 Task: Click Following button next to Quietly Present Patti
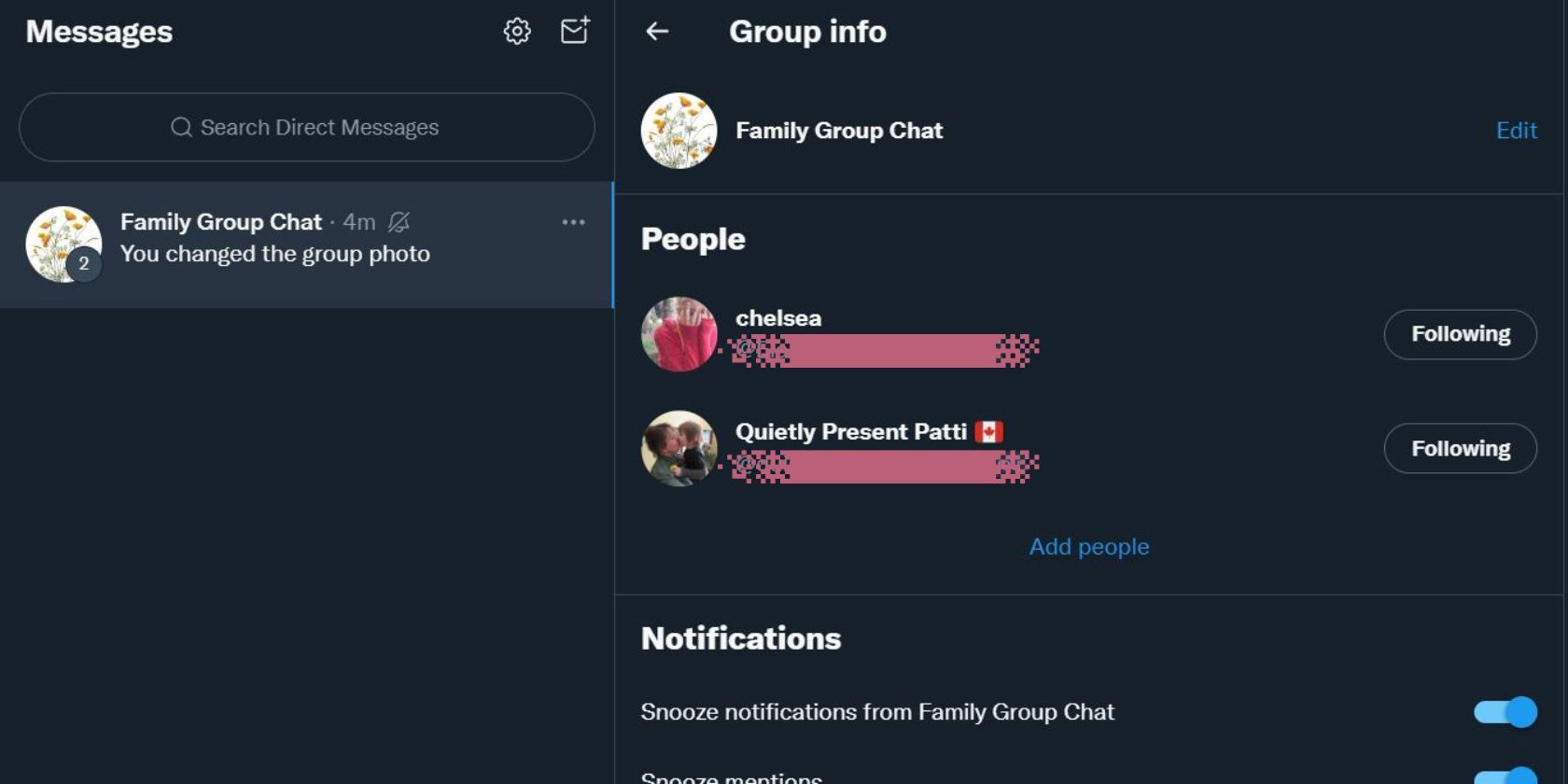[x=1460, y=449]
